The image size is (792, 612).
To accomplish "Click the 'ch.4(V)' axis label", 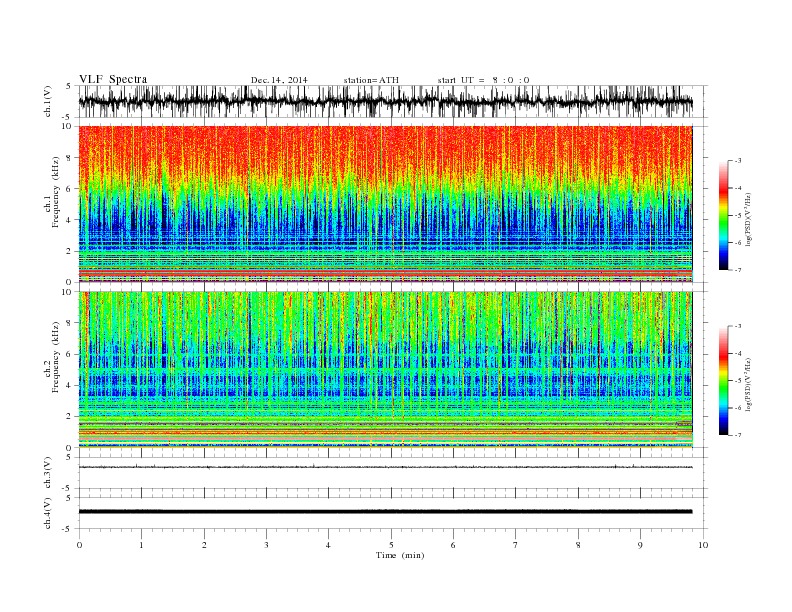I will coord(48,513).
